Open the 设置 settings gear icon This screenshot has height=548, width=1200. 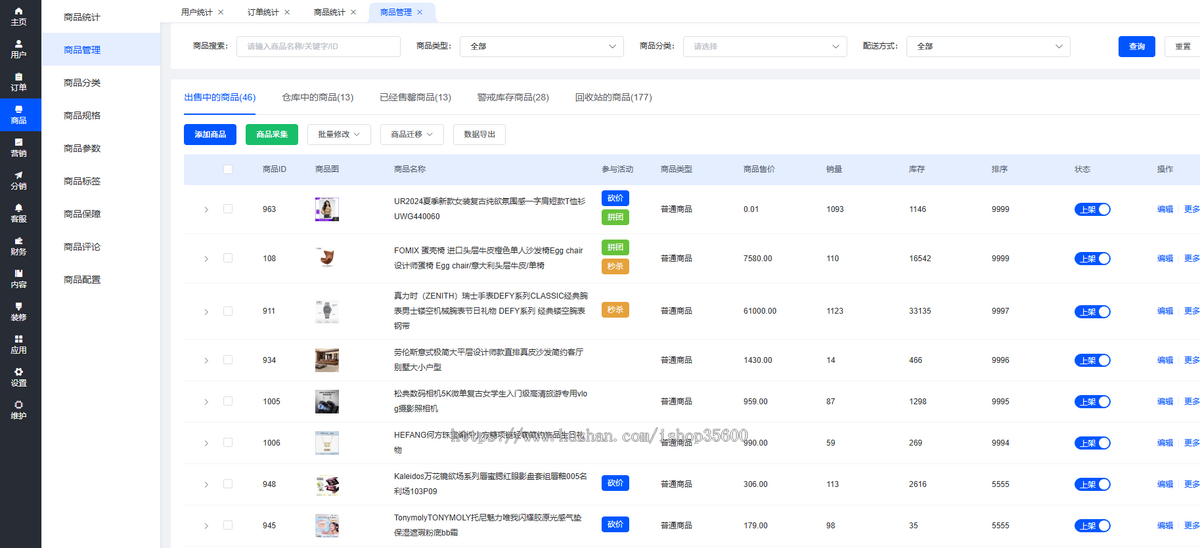(19, 377)
